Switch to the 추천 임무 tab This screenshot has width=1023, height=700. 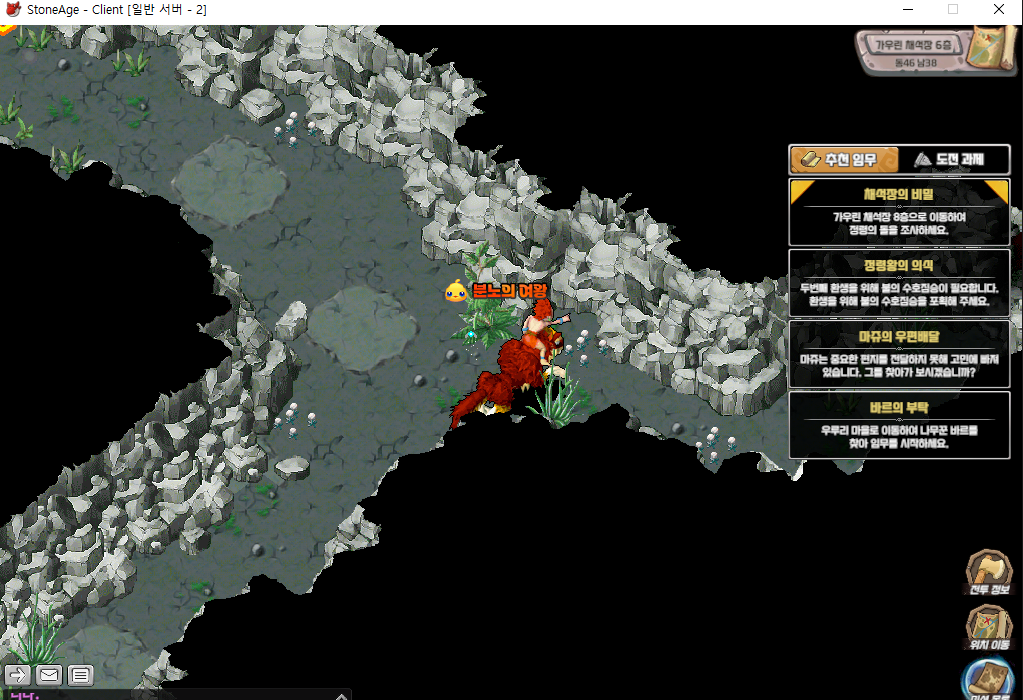843,160
